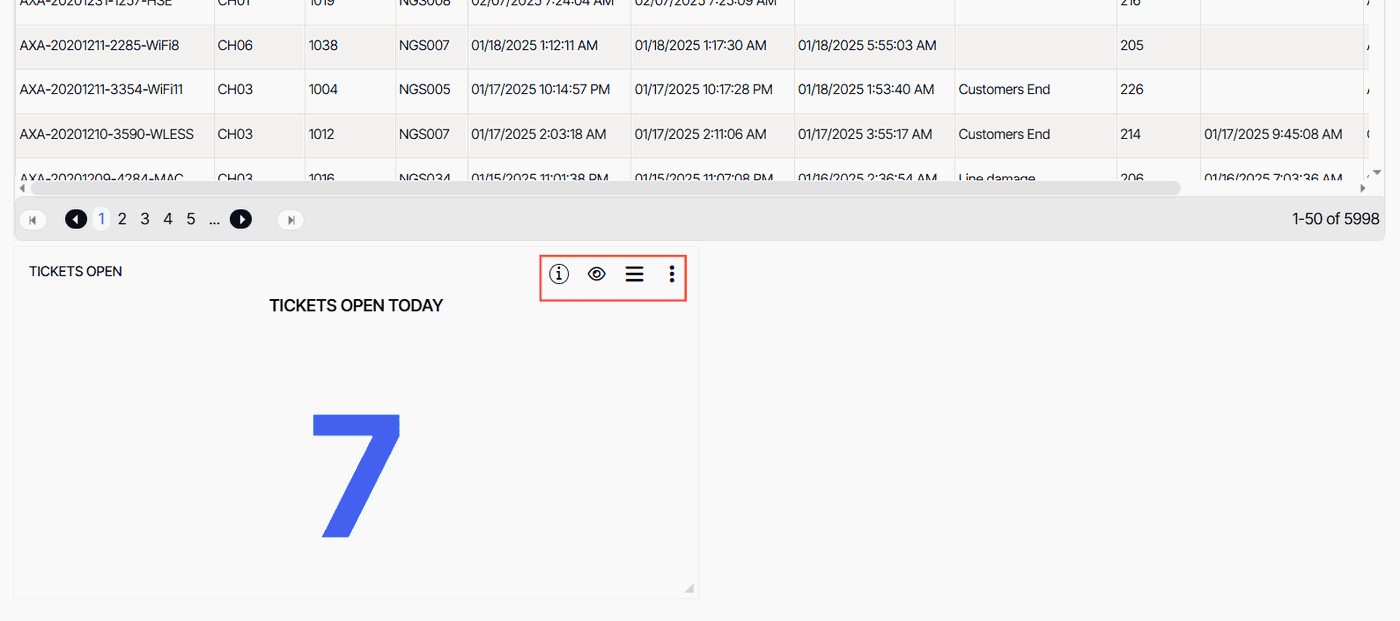
Task: Go to next page of table
Action: tap(241, 220)
